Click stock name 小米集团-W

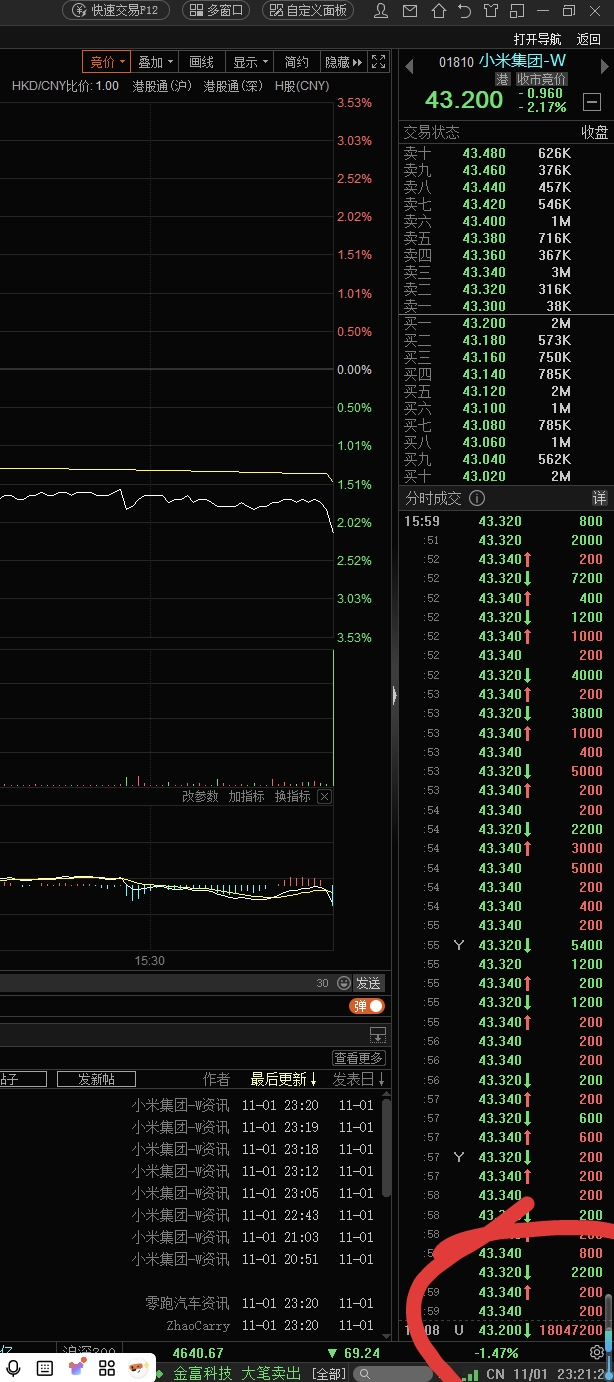(522, 61)
